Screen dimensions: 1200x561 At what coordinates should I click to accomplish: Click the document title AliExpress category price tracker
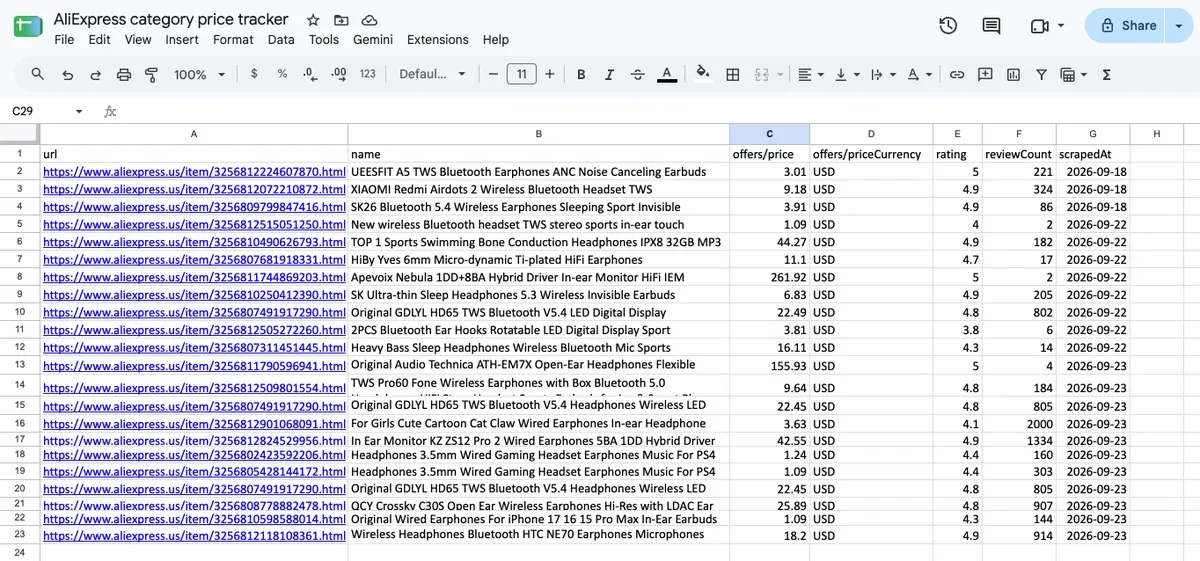click(171, 19)
